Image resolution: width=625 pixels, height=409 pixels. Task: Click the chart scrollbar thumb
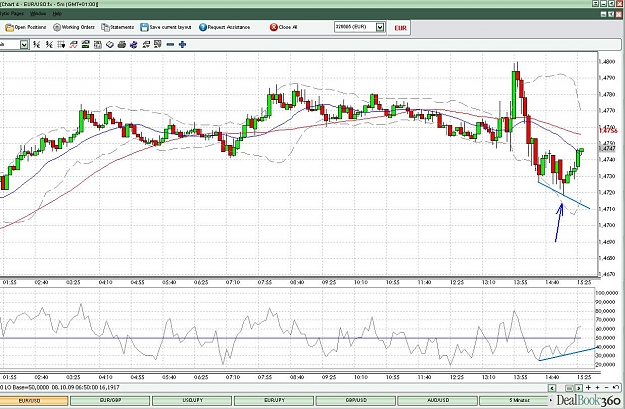click(570, 387)
